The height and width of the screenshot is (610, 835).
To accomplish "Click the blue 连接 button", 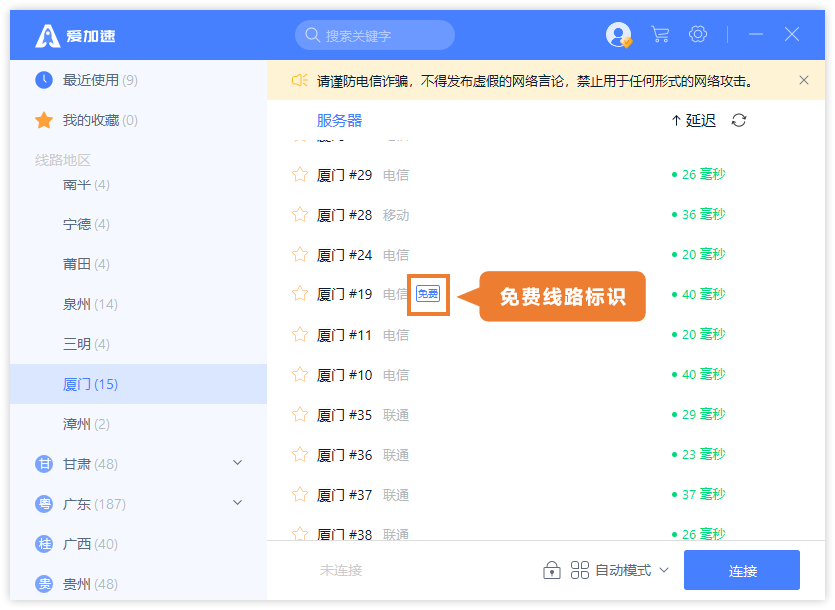I will (742, 570).
